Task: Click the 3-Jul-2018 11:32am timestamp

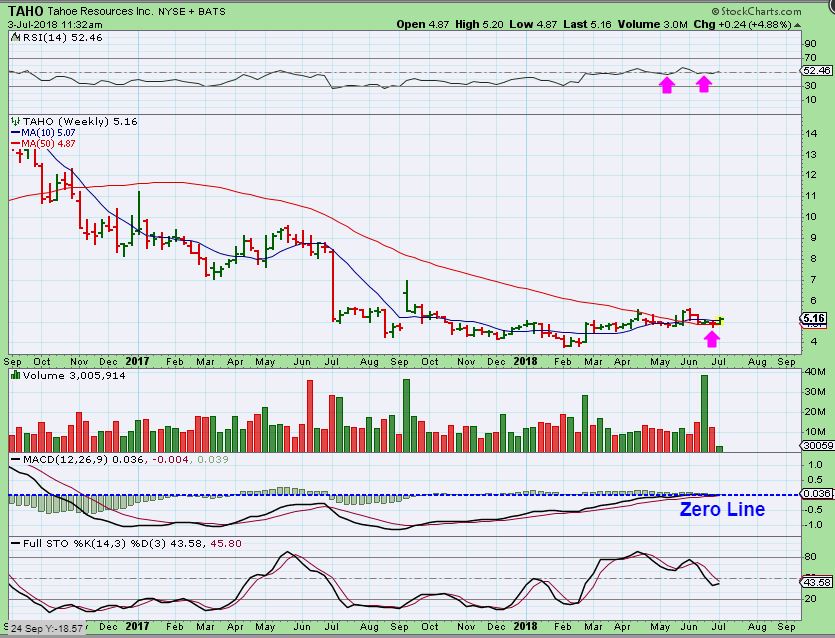Action: pyautogui.click(x=55, y=24)
